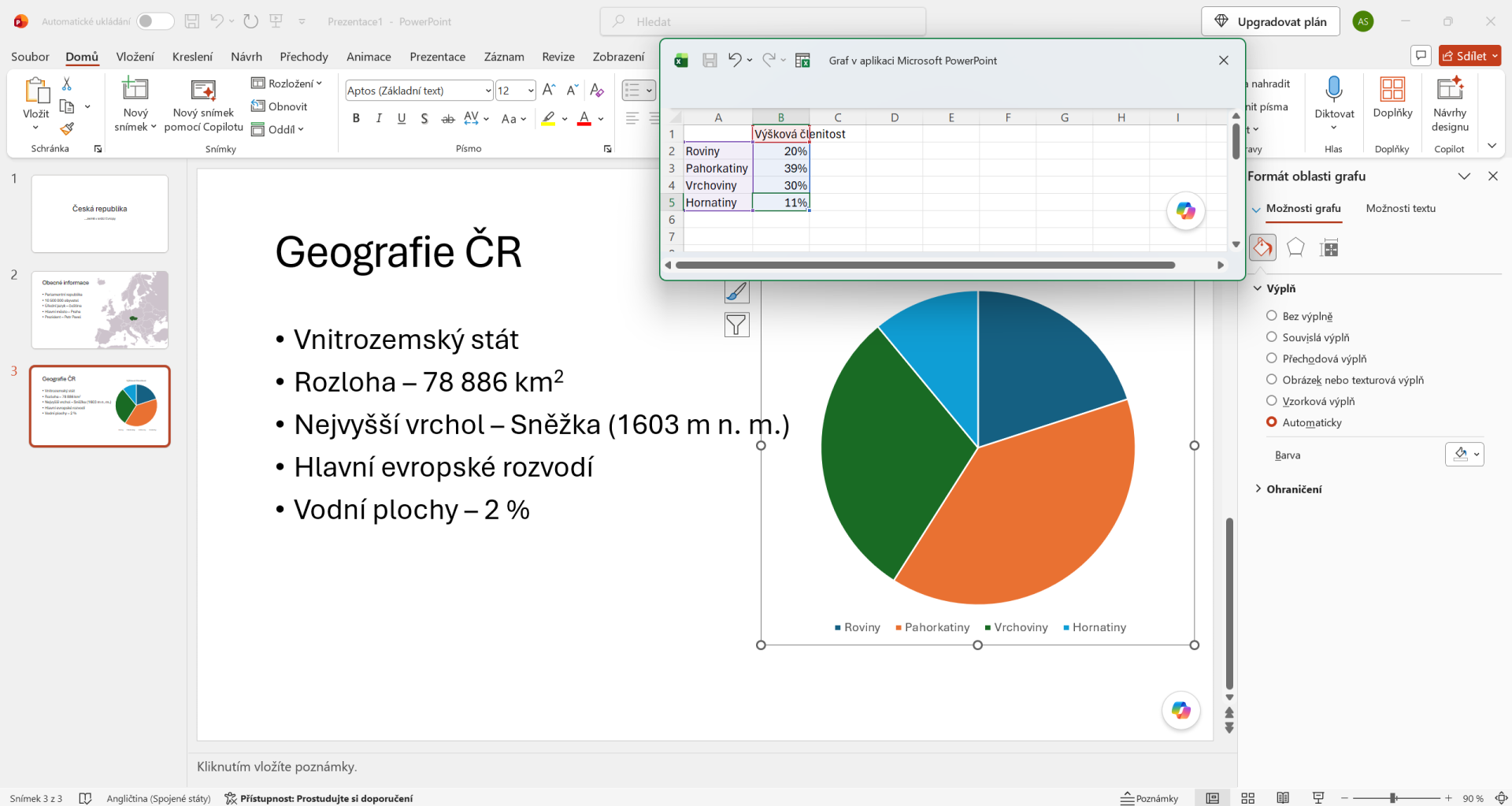Click Fill and Line paint bucket icon

pyautogui.click(x=1262, y=247)
